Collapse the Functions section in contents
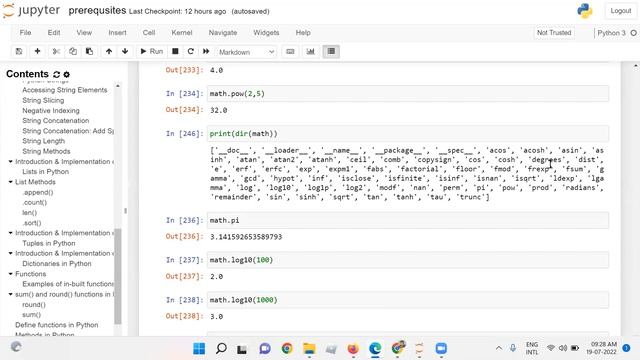The height and width of the screenshot is (360, 640). click(x=11, y=274)
